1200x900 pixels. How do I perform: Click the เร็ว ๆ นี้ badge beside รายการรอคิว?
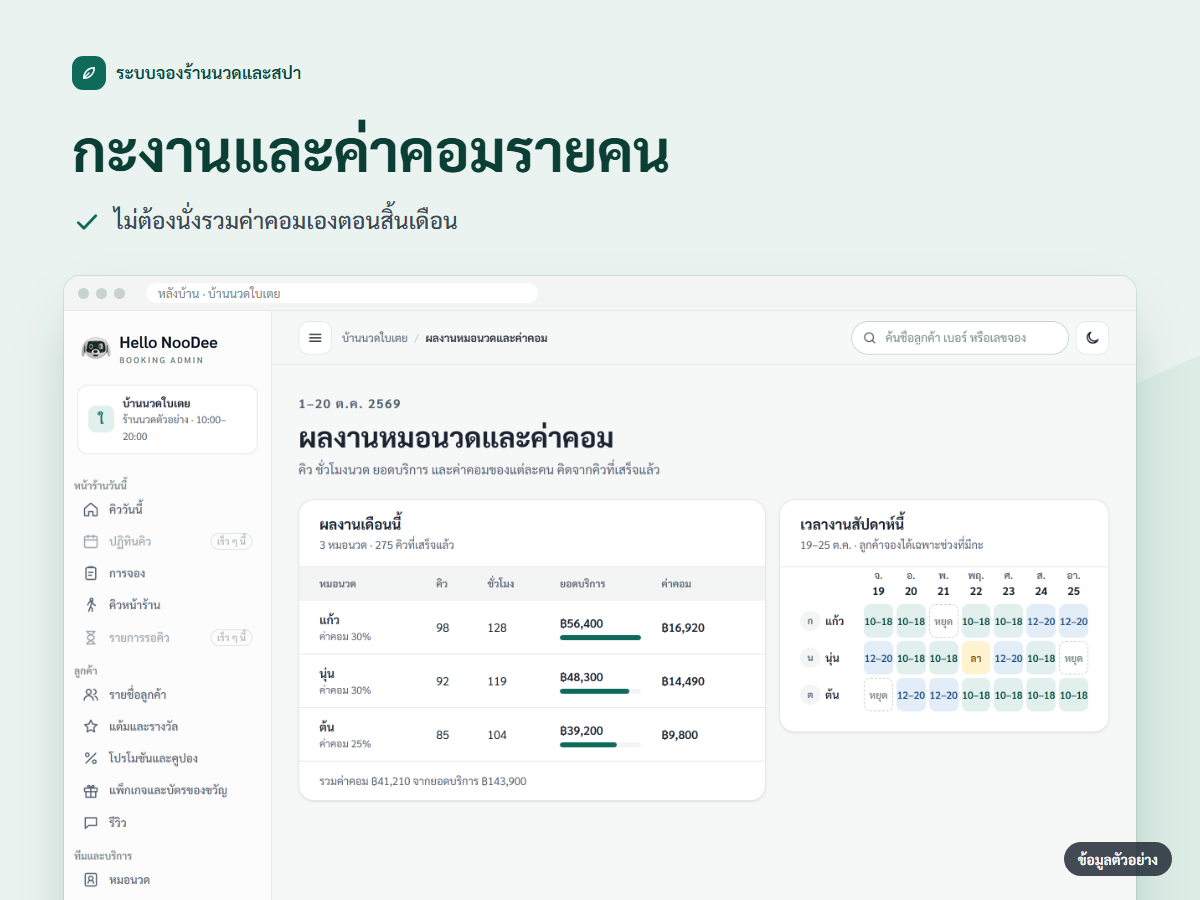pos(232,637)
